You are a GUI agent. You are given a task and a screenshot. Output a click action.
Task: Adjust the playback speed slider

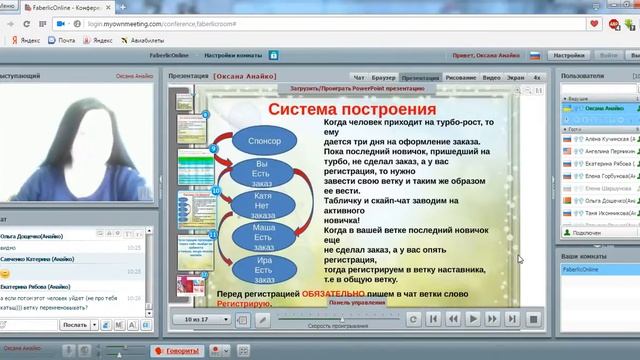pos(342,318)
